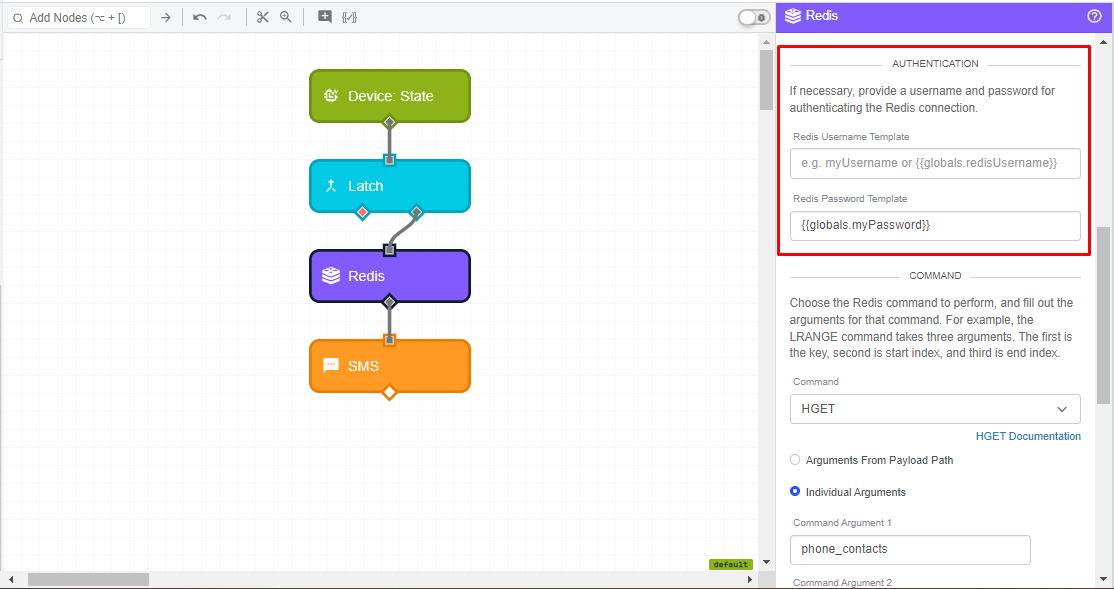Image resolution: width=1114 pixels, height=589 pixels.
Task: Click properties panel scroll up arrow
Action: click(1103, 43)
